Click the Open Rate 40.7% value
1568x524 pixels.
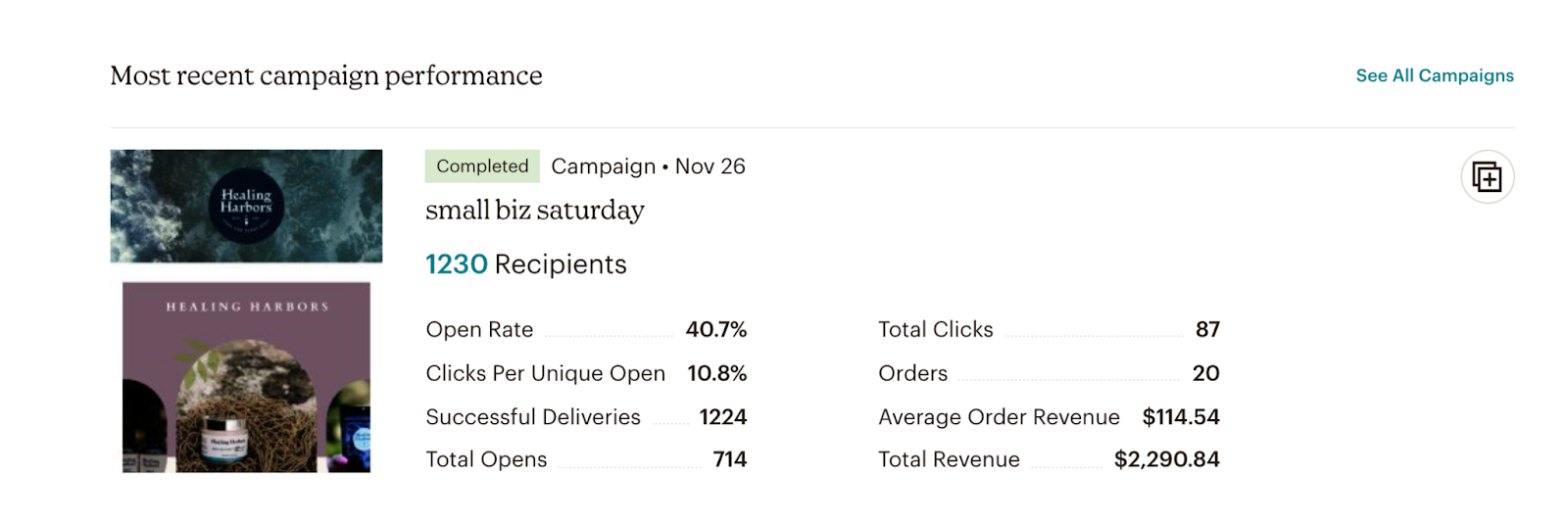pyautogui.click(x=716, y=330)
